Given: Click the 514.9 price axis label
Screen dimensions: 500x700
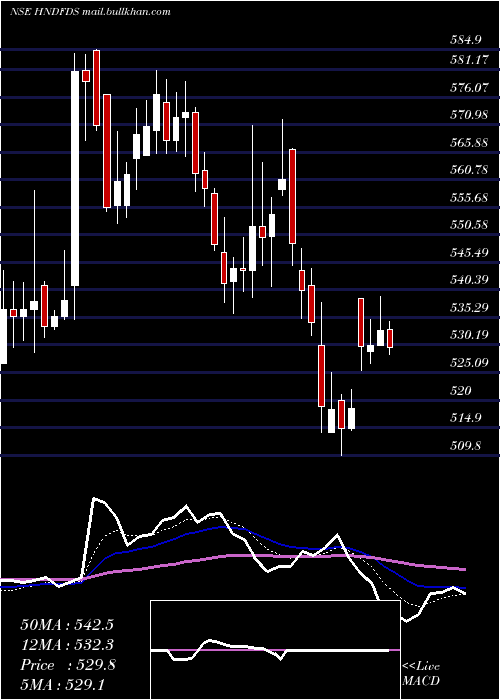Looking at the screenshot, I should point(465,418).
